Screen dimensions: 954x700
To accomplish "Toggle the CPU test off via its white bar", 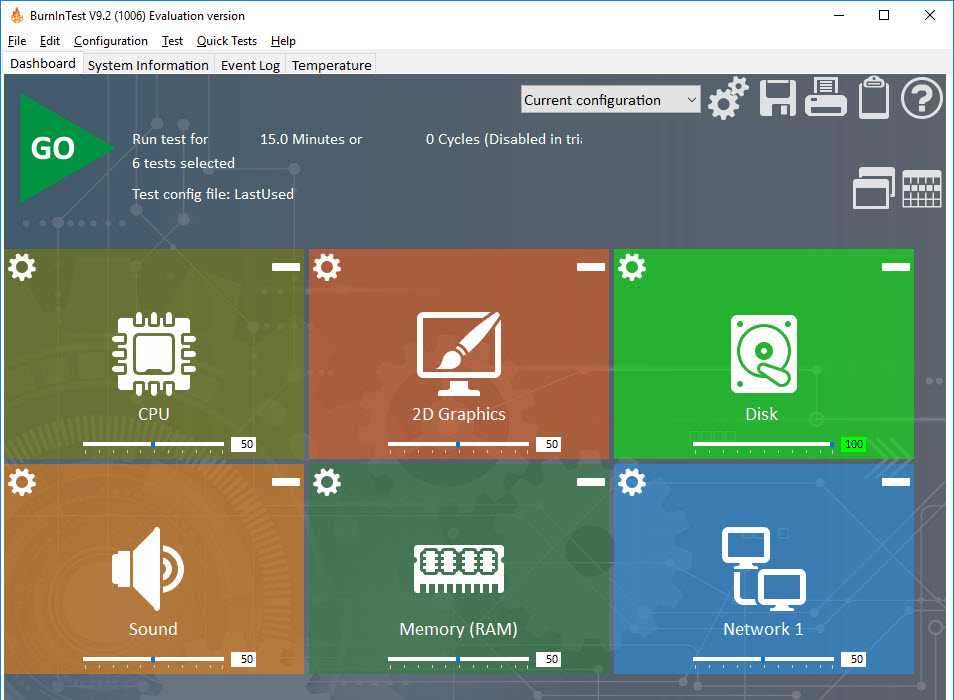I will pyautogui.click(x=285, y=267).
